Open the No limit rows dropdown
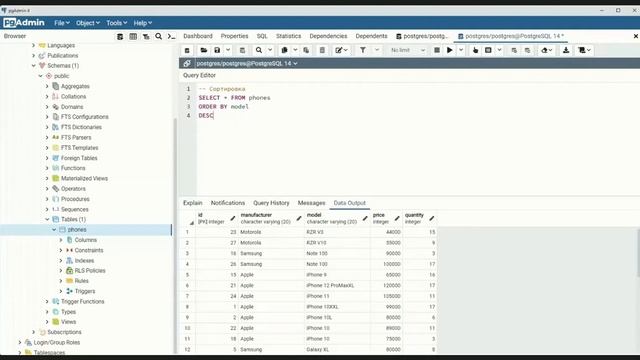Image resolution: width=640 pixels, height=360 pixels. click(407, 50)
